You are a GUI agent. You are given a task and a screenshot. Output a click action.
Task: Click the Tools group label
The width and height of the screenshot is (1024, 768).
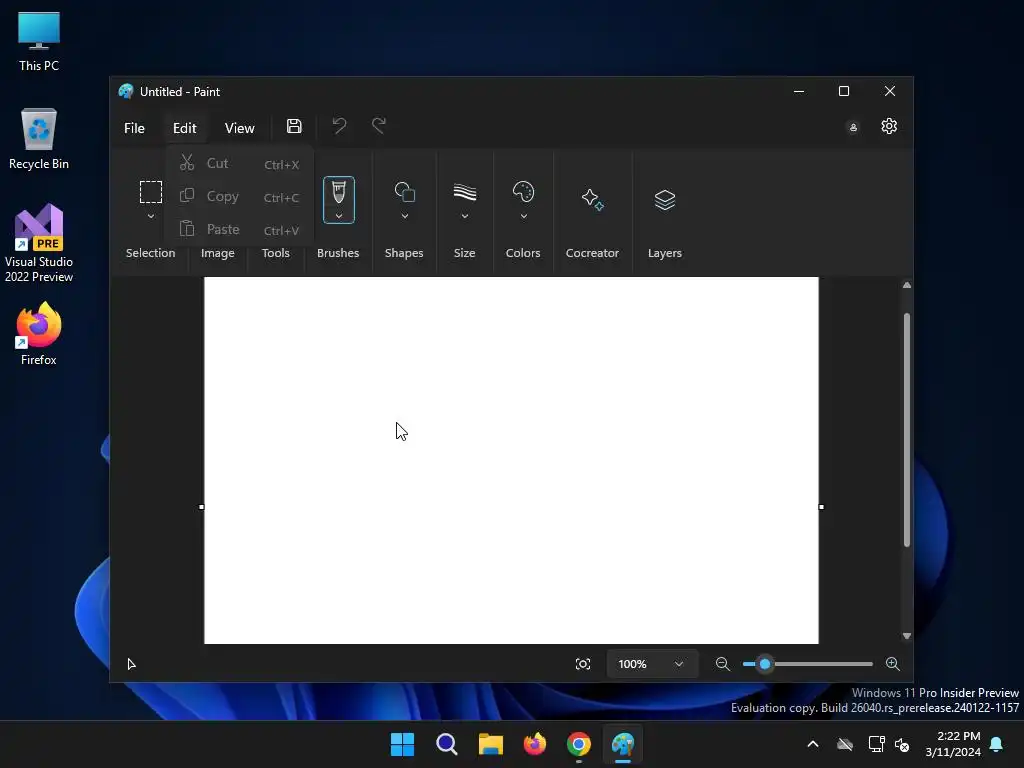(x=276, y=253)
